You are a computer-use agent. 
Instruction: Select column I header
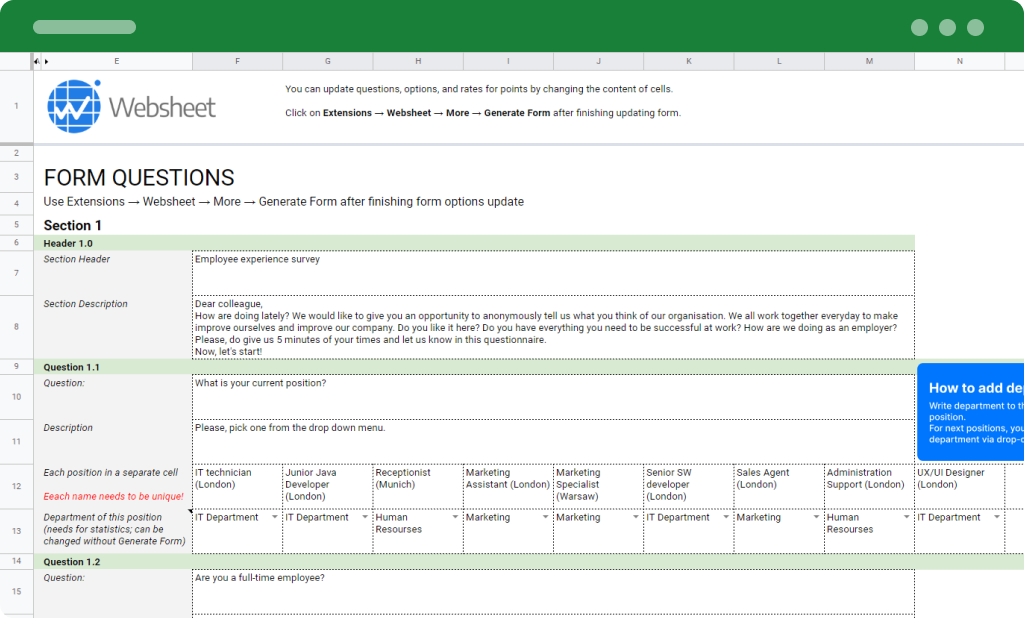tap(508, 61)
